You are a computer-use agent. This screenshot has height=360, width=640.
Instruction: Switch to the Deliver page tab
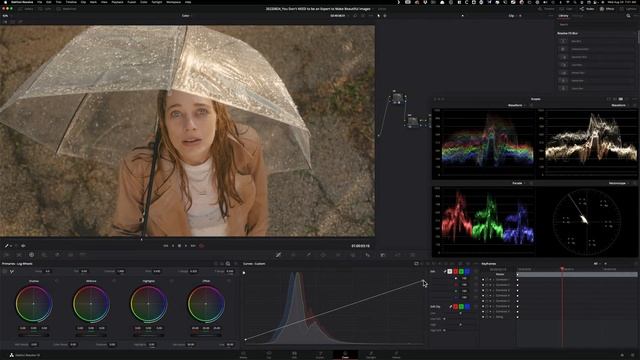396,355
